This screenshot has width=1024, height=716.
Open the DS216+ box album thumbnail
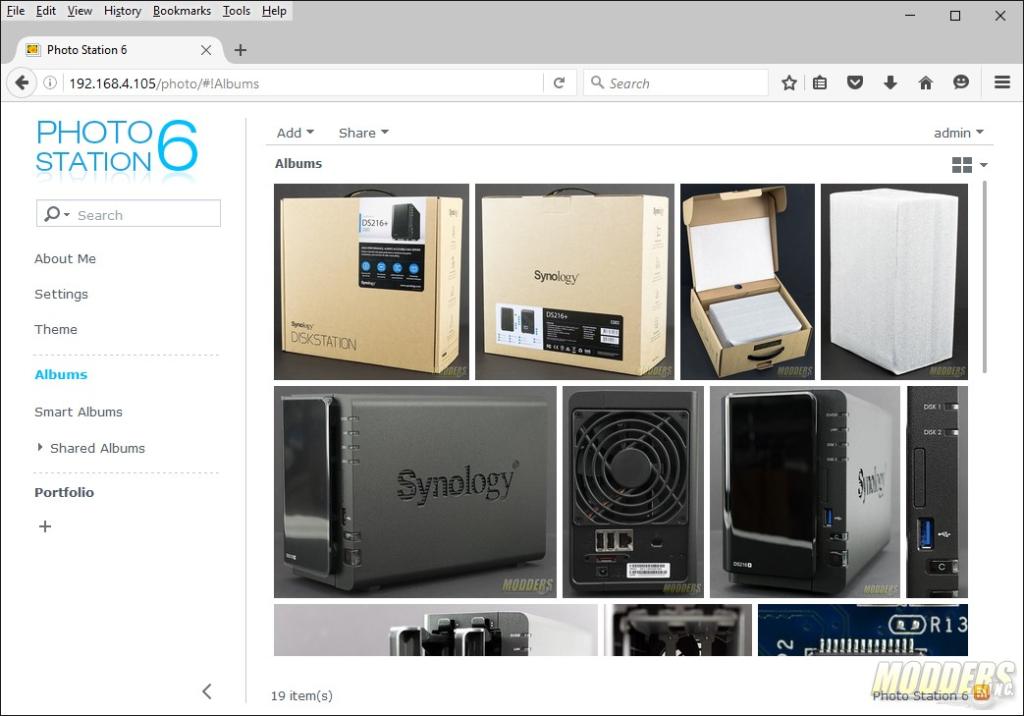371,281
